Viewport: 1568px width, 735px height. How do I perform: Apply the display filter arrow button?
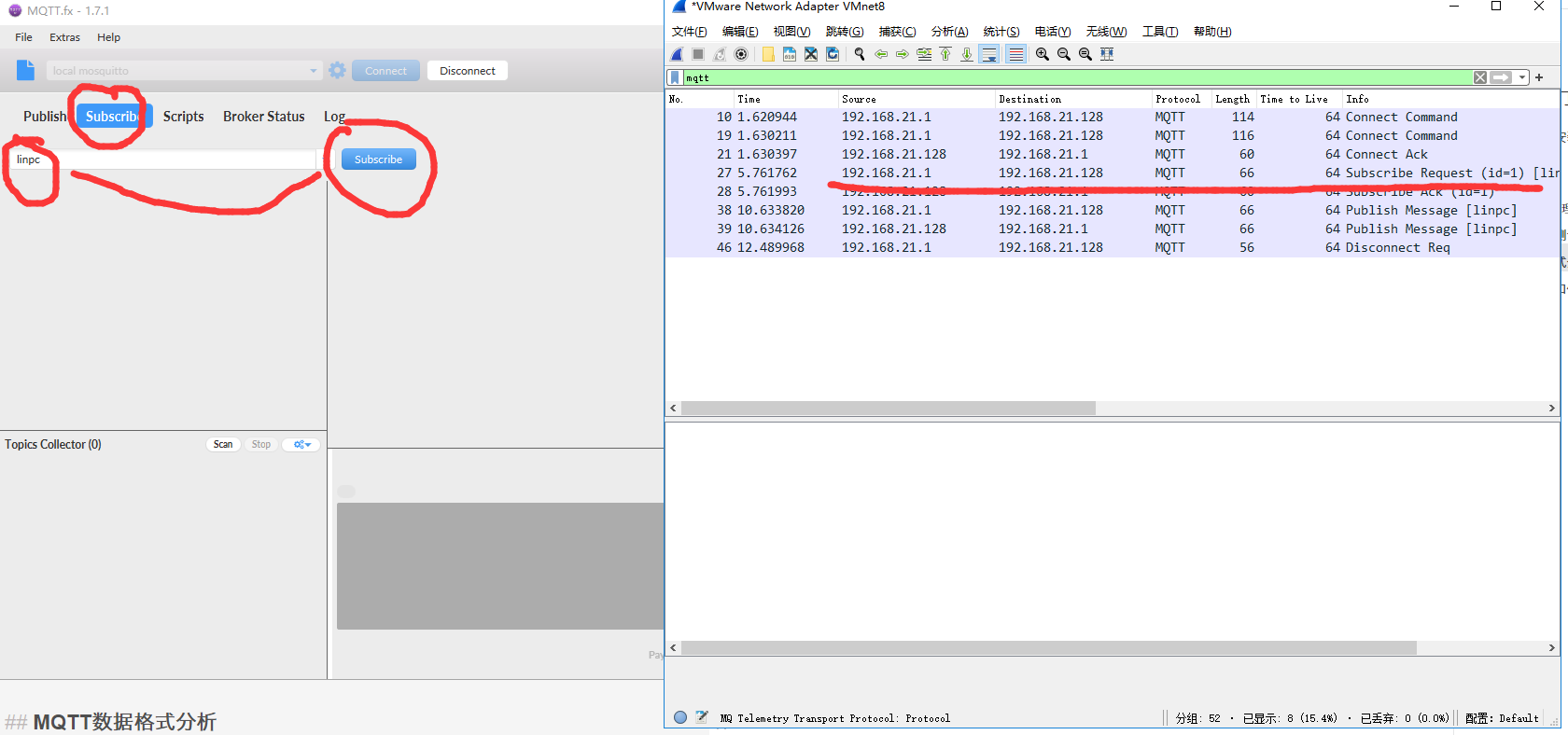1501,77
